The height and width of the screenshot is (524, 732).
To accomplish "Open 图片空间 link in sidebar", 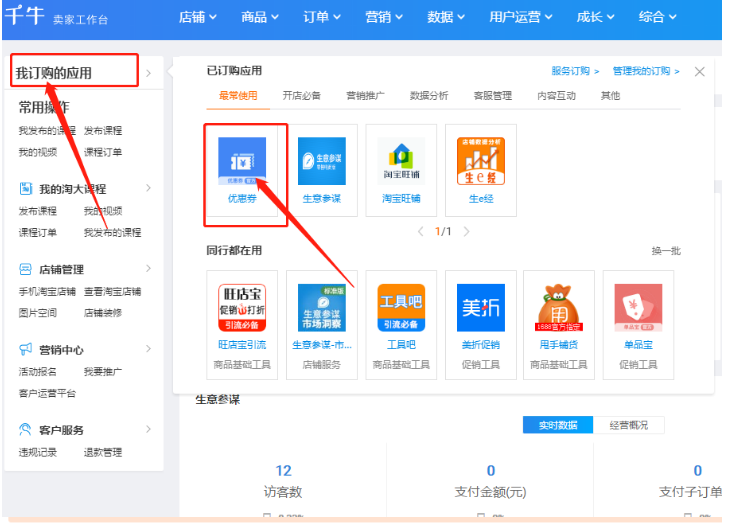I will click(x=37, y=312).
